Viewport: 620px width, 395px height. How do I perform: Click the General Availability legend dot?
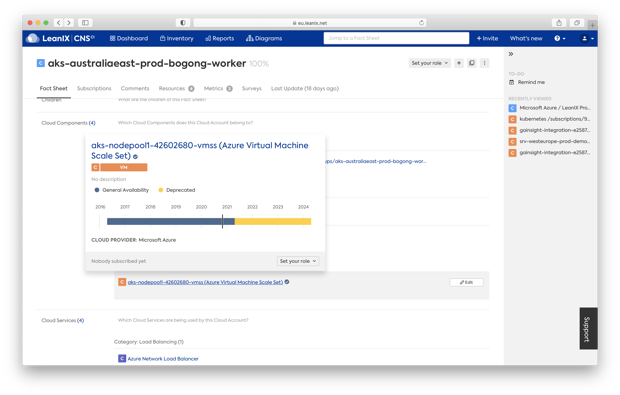click(x=97, y=190)
